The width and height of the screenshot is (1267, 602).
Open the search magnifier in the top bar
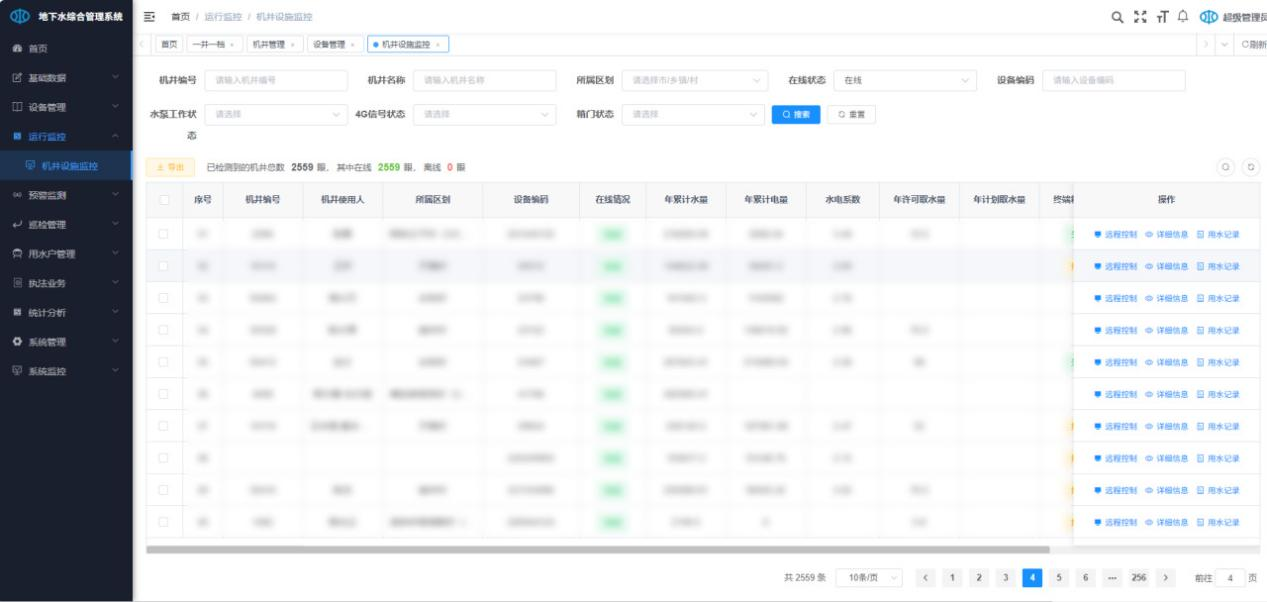(x=1118, y=17)
